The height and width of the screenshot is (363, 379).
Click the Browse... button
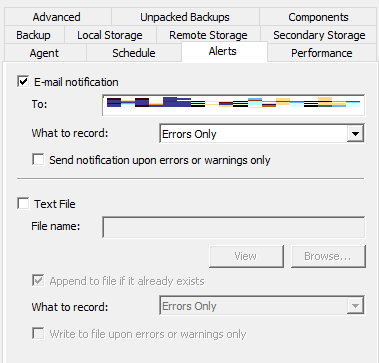pyautogui.click(x=328, y=256)
